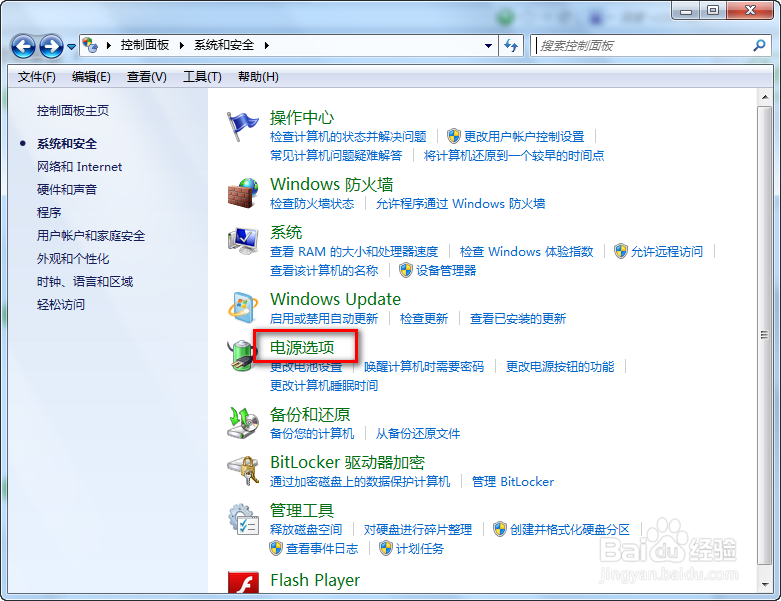Open the 查看(V) menu
The height and width of the screenshot is (601, 781).
tap(146, 77)
